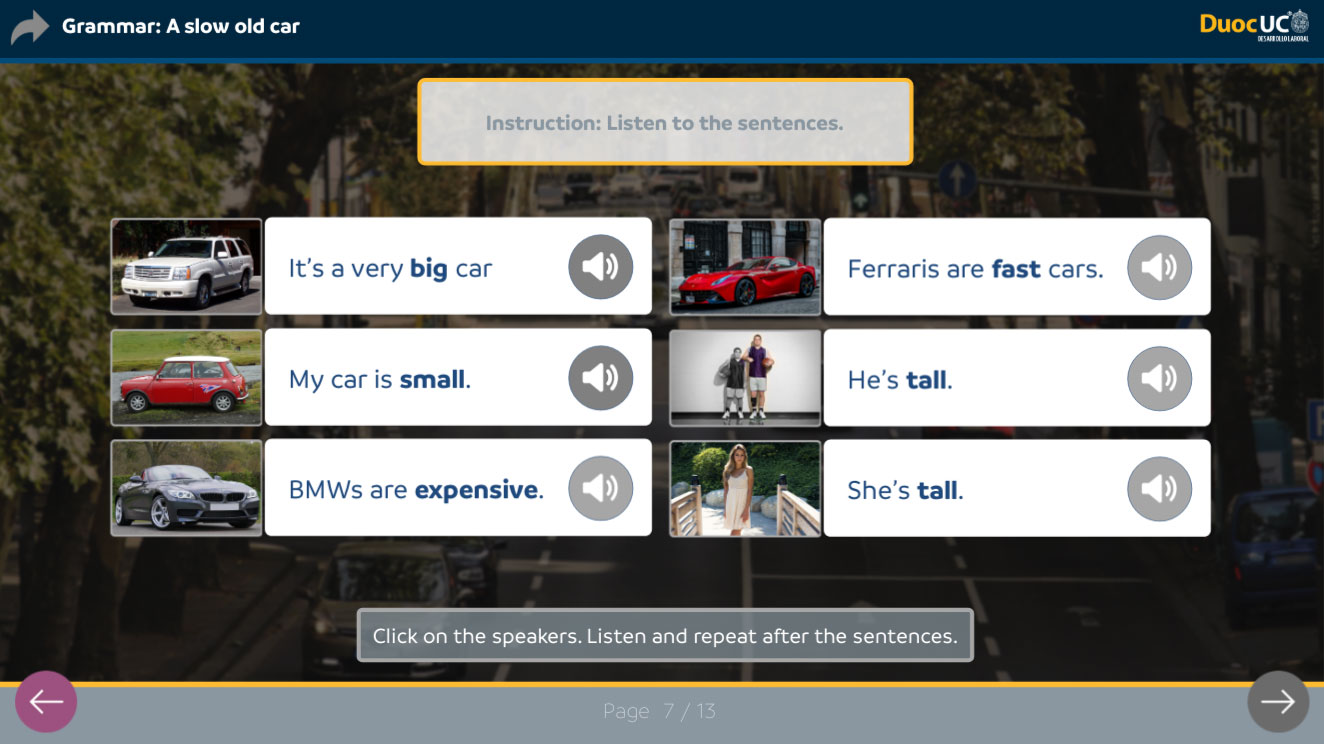Play audio for "He's tall."
This screenshot has width=1324, height=744.
1159,378
